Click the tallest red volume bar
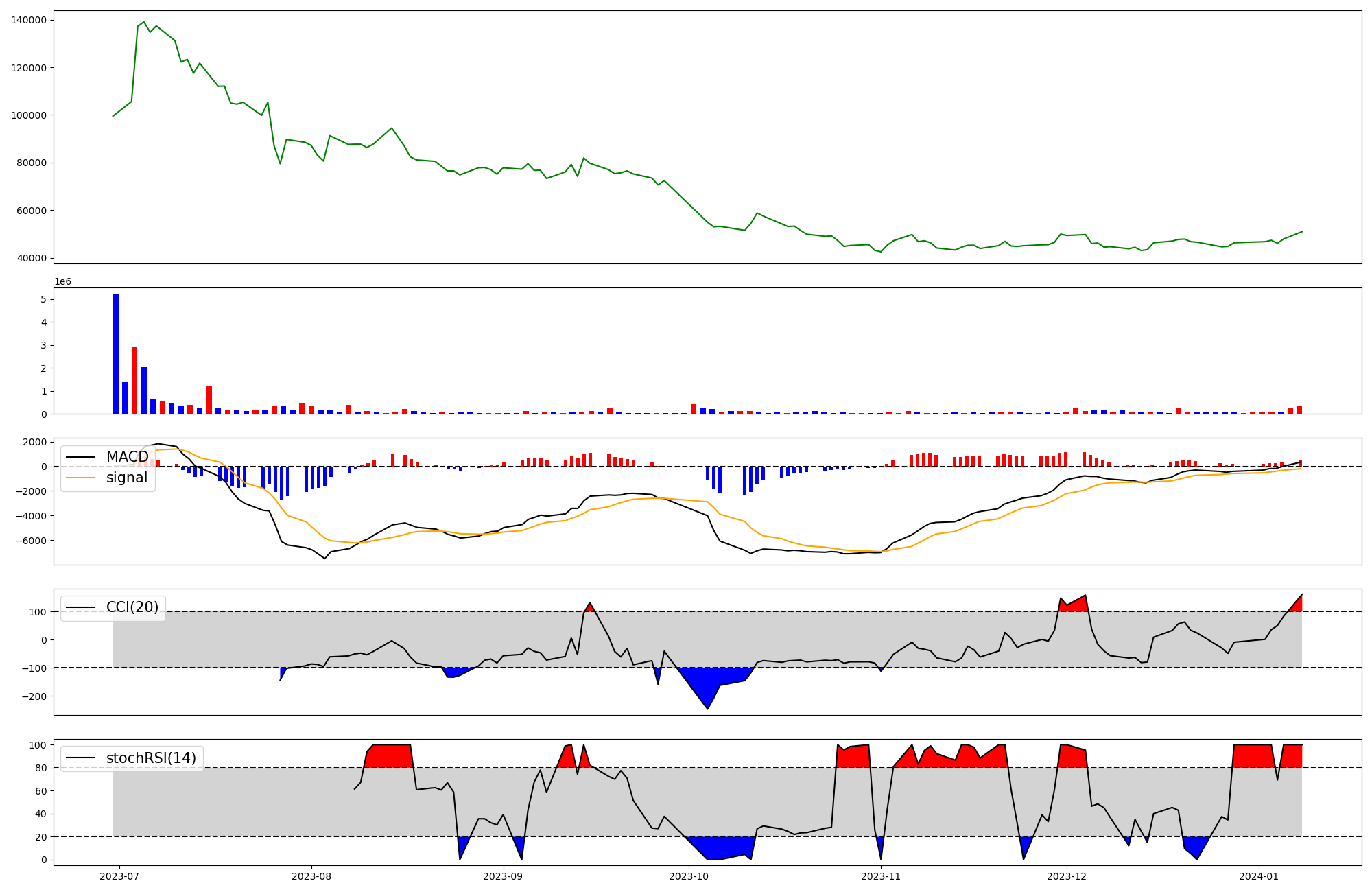 tap(134, 381)
